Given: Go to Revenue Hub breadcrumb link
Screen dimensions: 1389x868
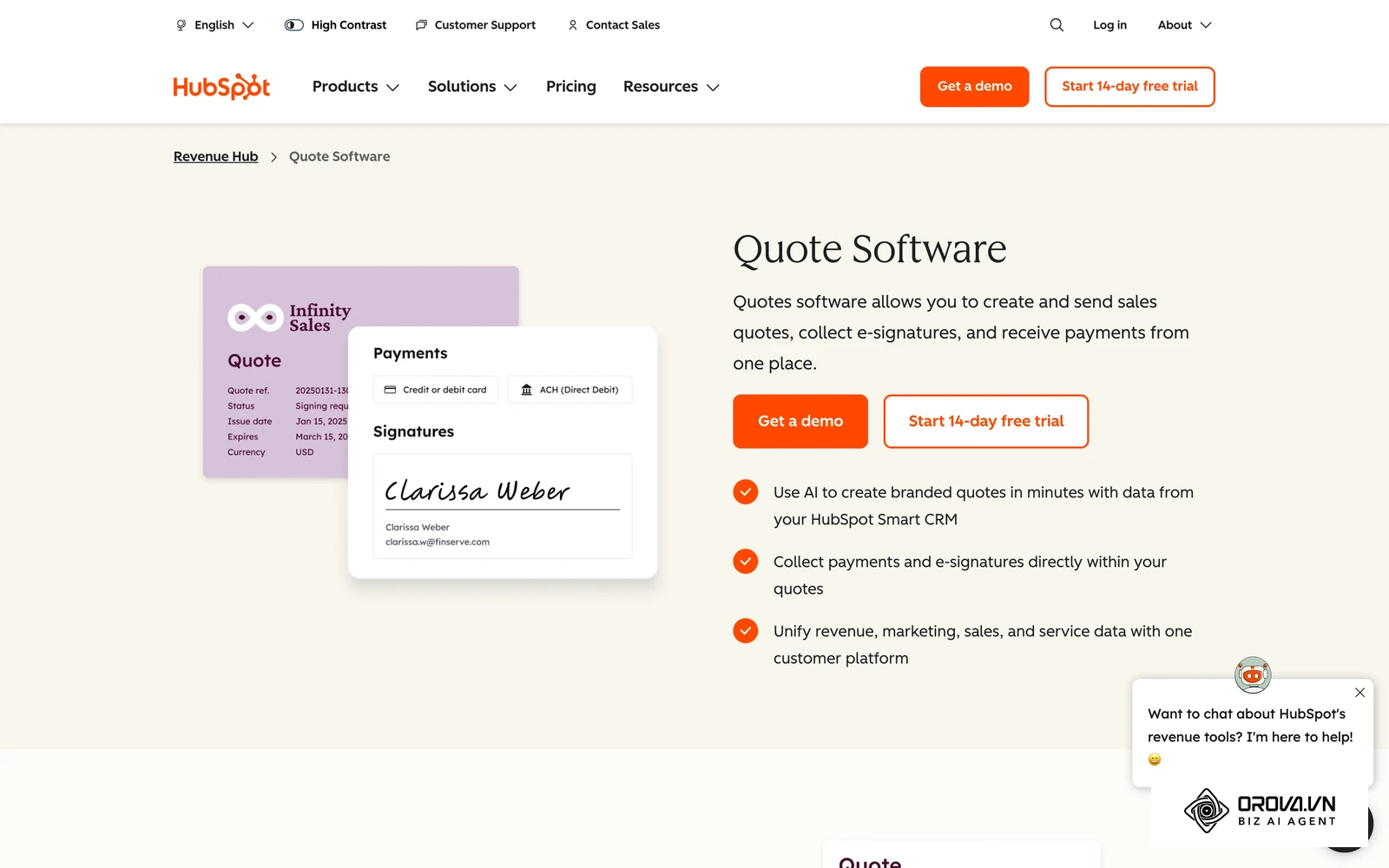Looking at the screenshot, I should pos(216,156).
